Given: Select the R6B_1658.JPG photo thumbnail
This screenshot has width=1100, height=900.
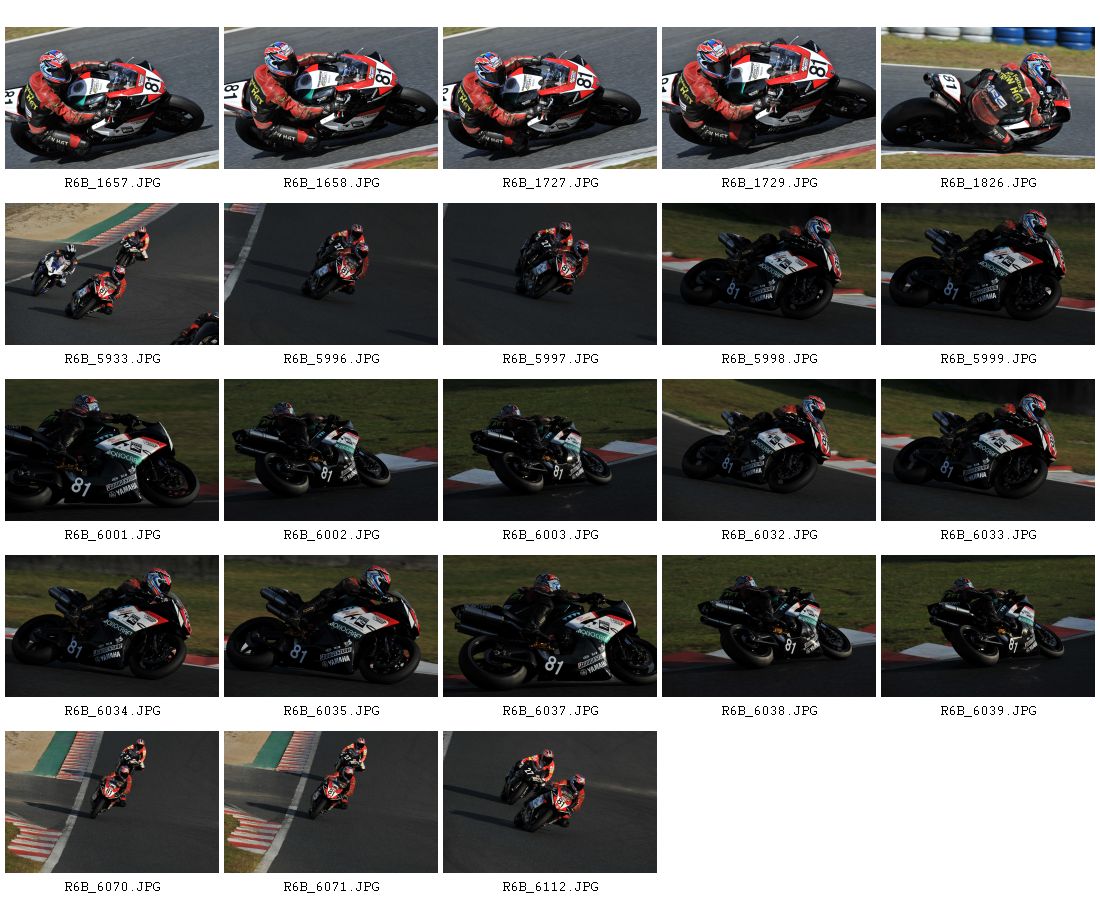Looking at the screenshot, I should 330,98.
